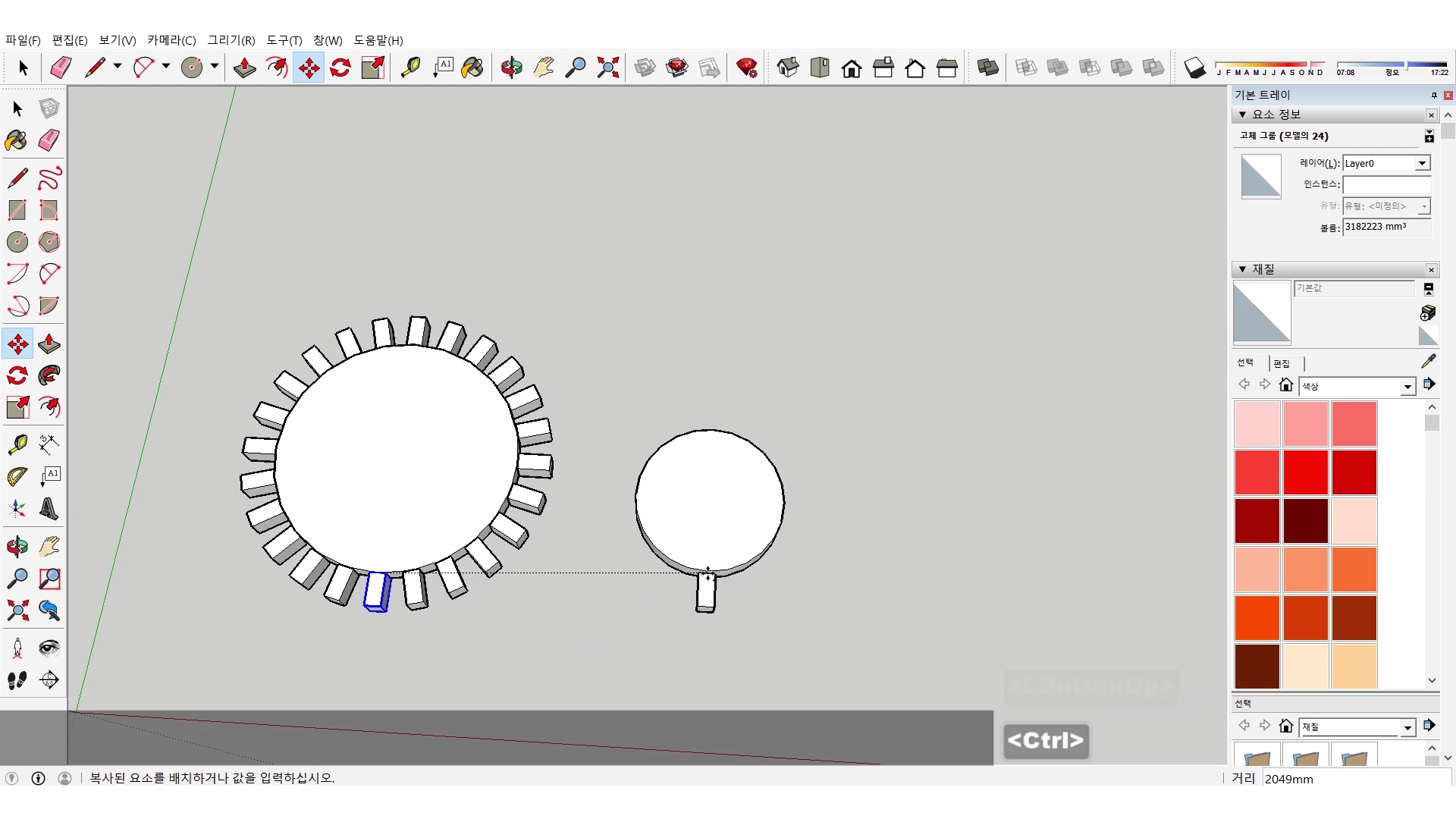The width and height of the screenshot is (1456, 819).
Task: Switch to the 편집 tab in materials
Action: [1282, 363]
